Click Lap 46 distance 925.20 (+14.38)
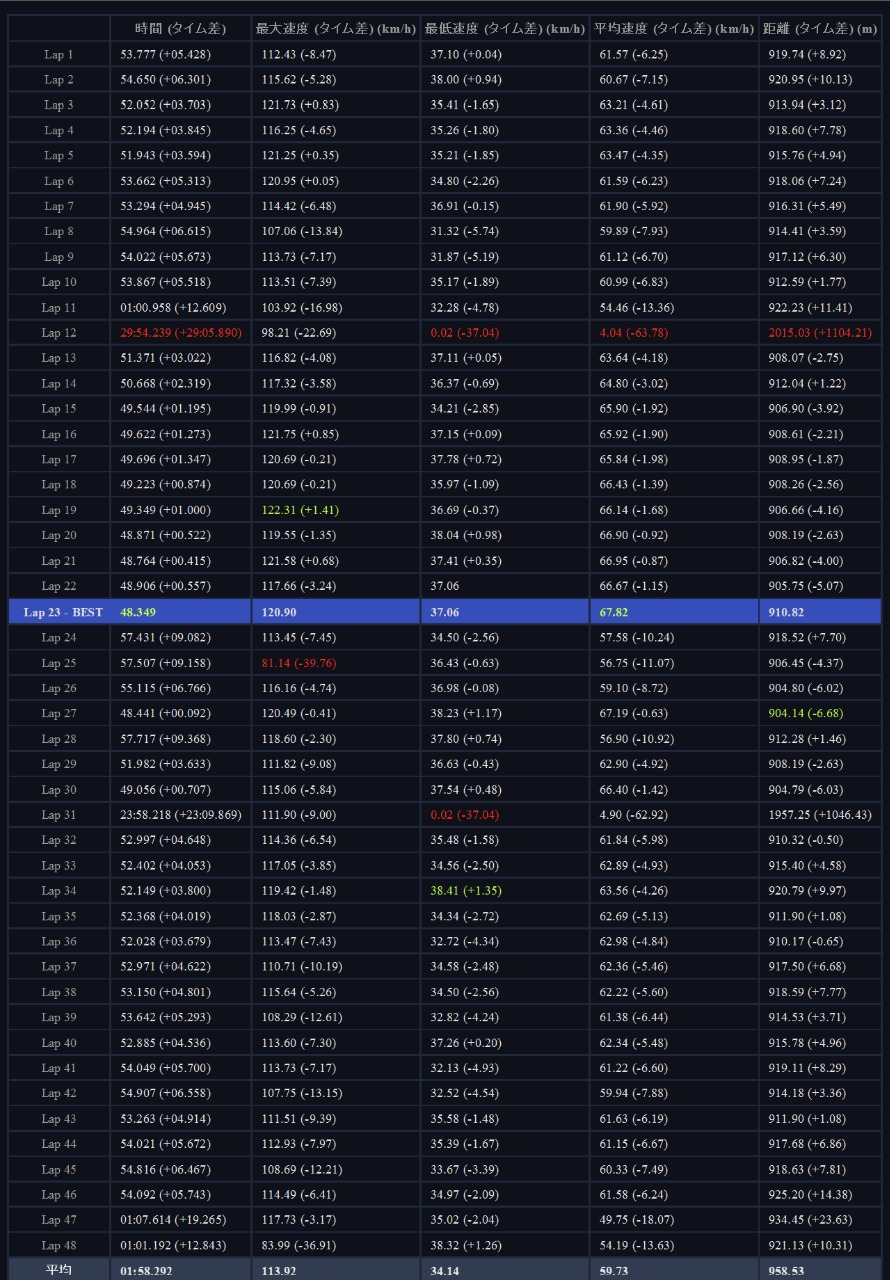Image resolution: width=890 pixels, height=1280 pixels. coord(810,1195)
